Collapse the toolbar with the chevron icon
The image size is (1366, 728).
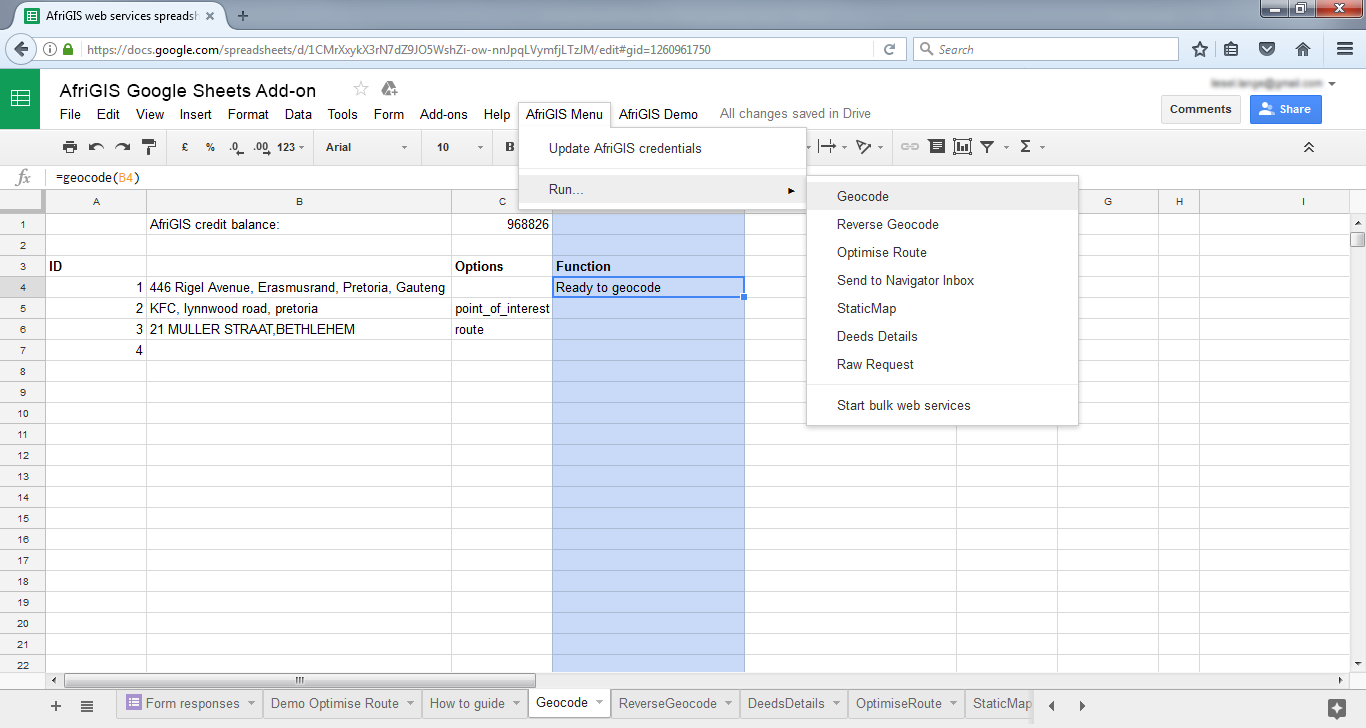[1309, 146]
